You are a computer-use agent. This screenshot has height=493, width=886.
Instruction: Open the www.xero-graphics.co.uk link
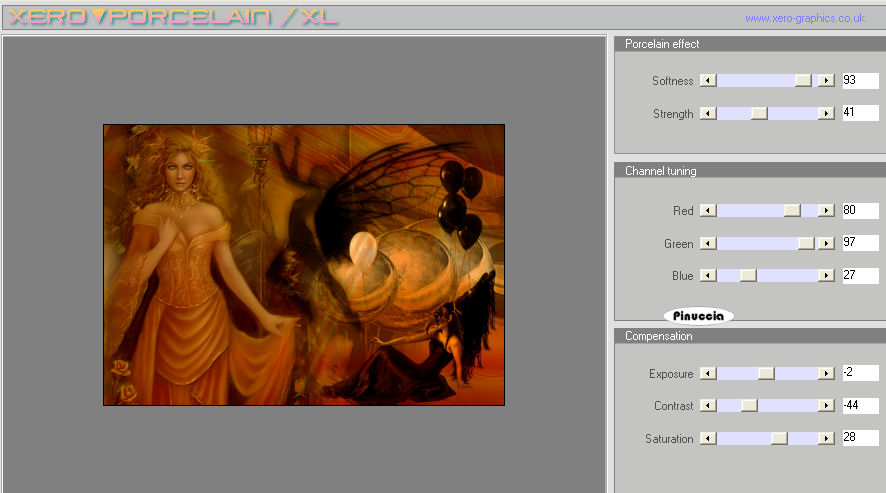805,18
